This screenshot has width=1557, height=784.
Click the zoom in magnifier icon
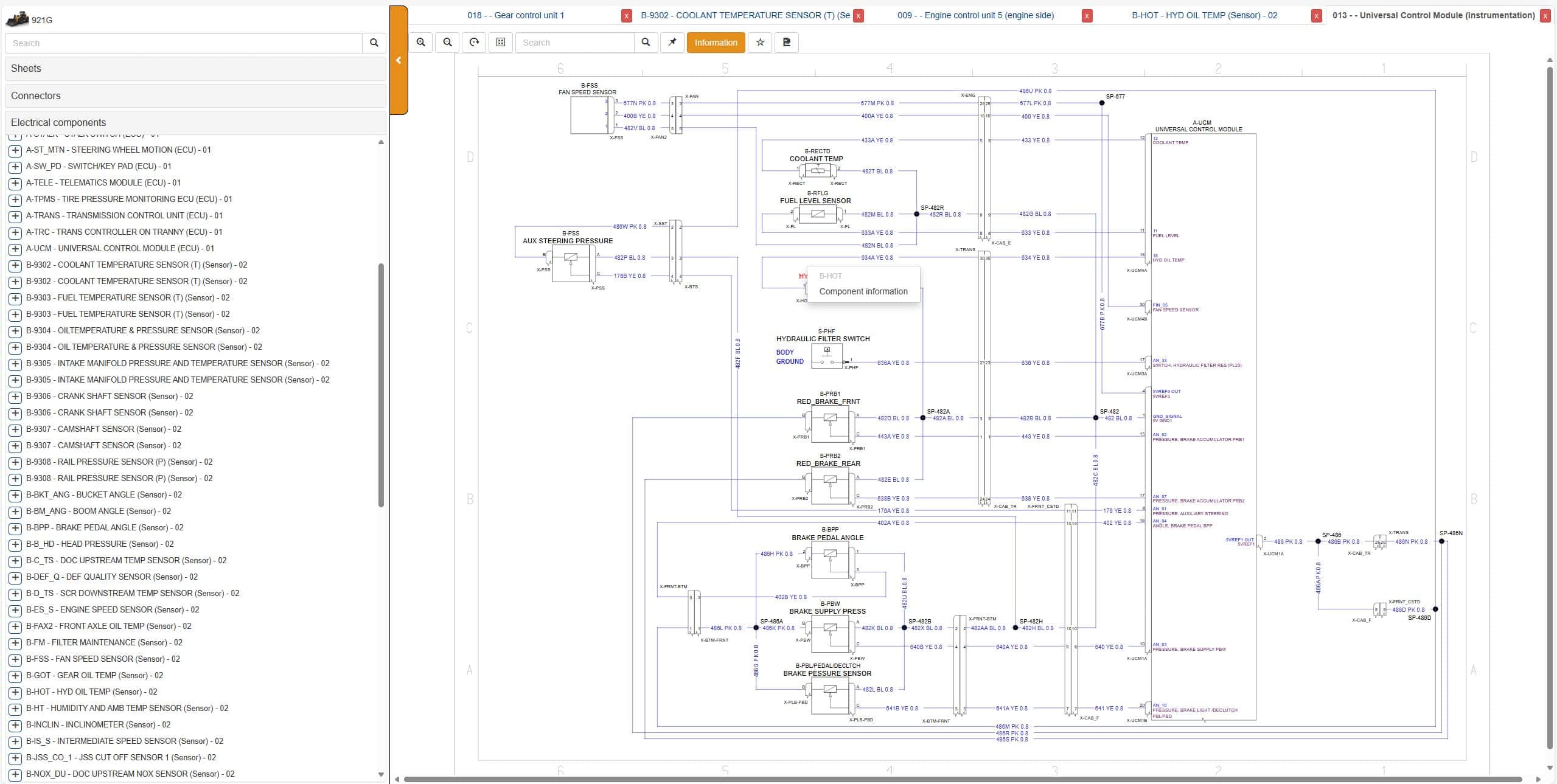[421, 43]
